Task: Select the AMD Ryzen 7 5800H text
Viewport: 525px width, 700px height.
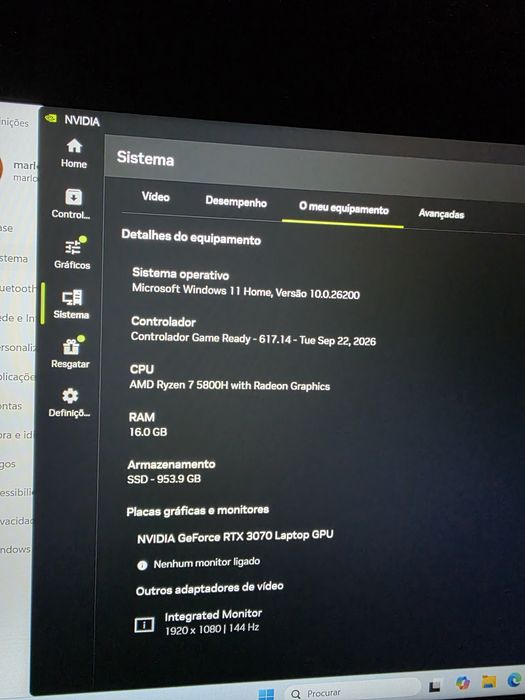Action: tap(229, 385)
